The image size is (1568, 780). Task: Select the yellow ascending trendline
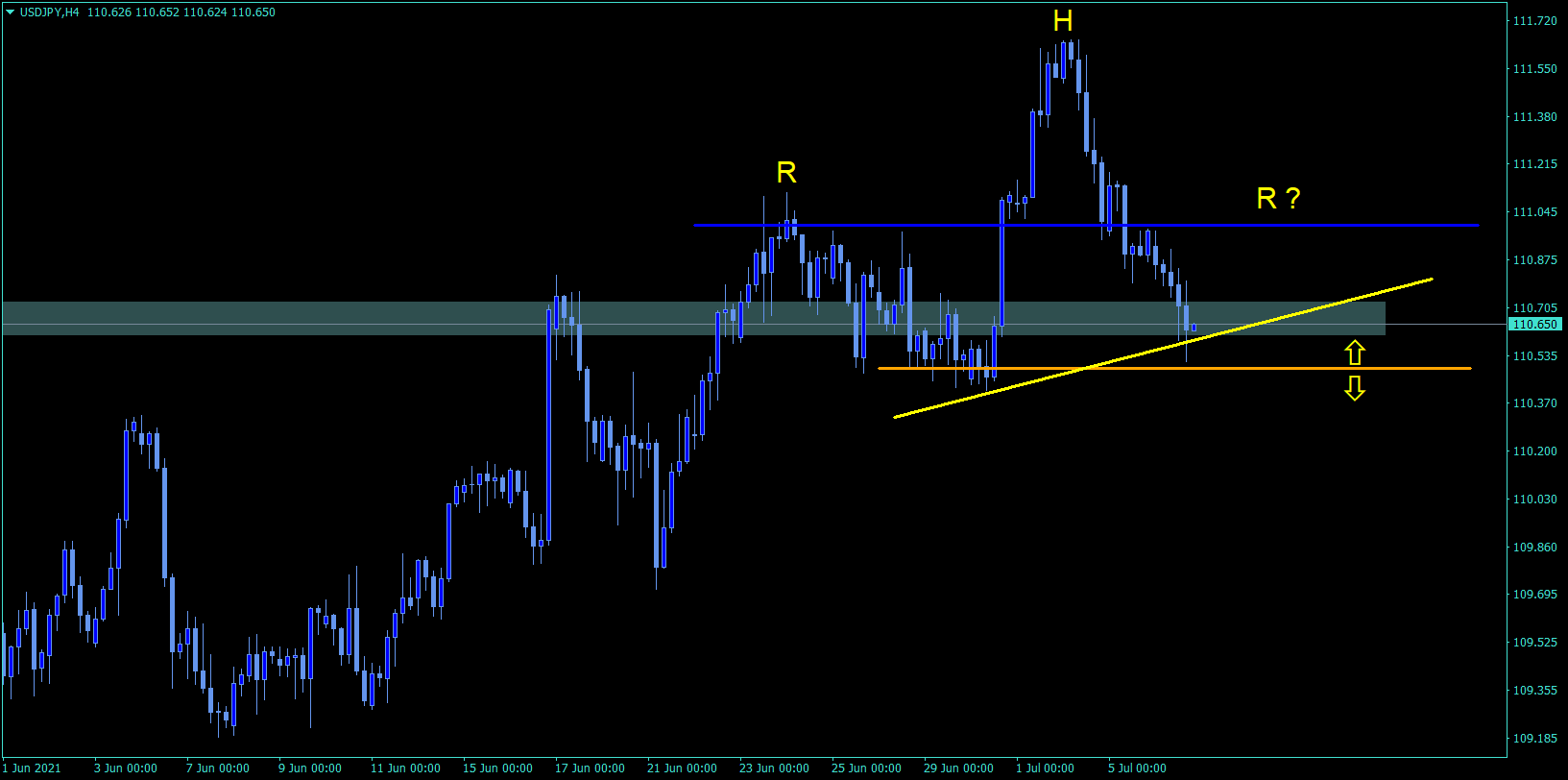pos(1163,348)
